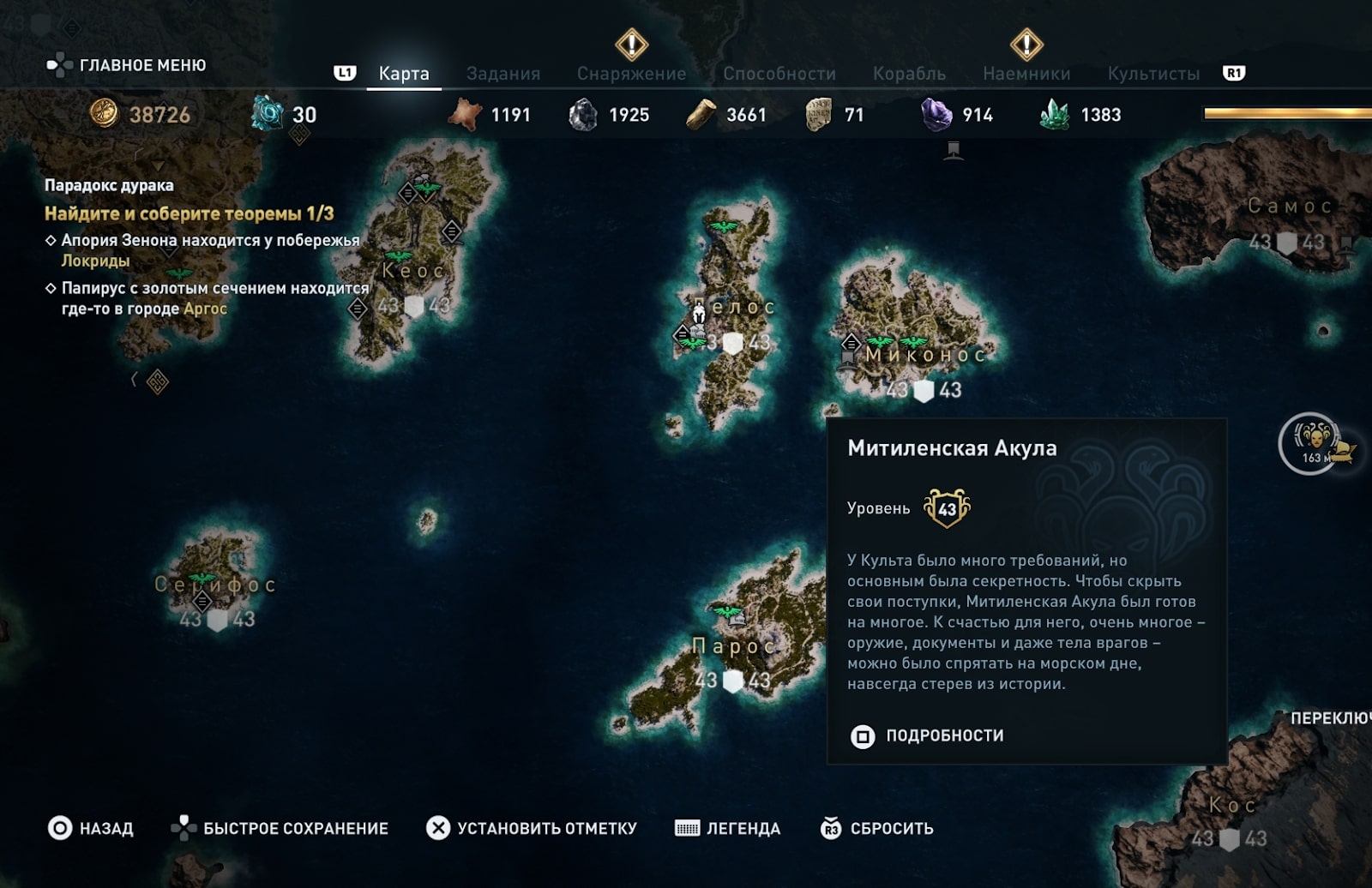
Task: Click УСТАНОВИТЬ ОТМЕТКУ button
Action: pyautogui.click(x=532, y=828)
